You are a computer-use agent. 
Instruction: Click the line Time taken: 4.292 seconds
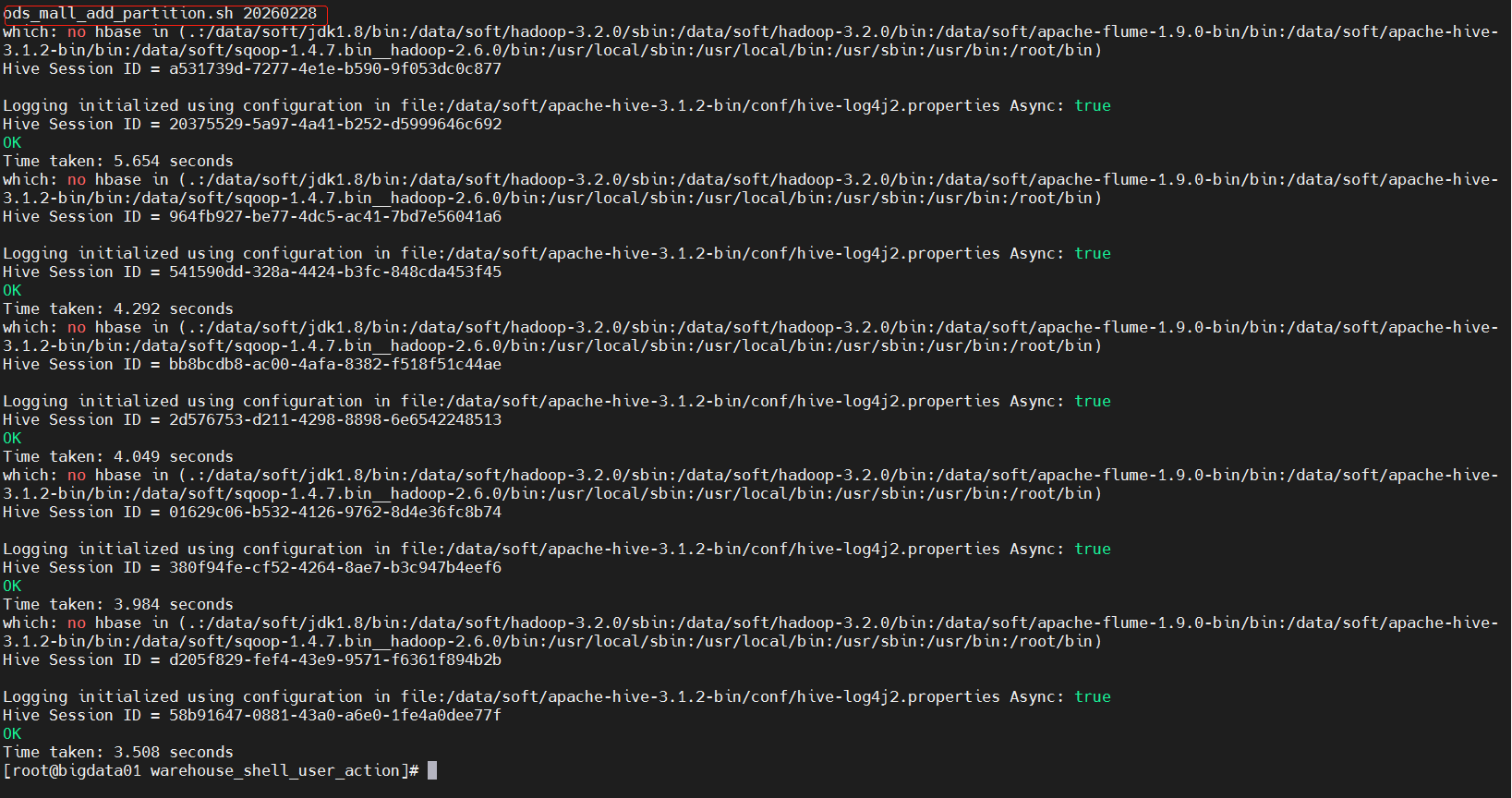[x=118, y=308]
